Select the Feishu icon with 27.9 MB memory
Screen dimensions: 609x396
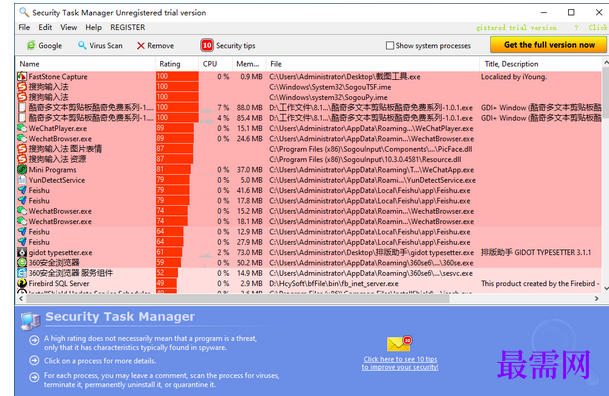click(x=22, y=242)
